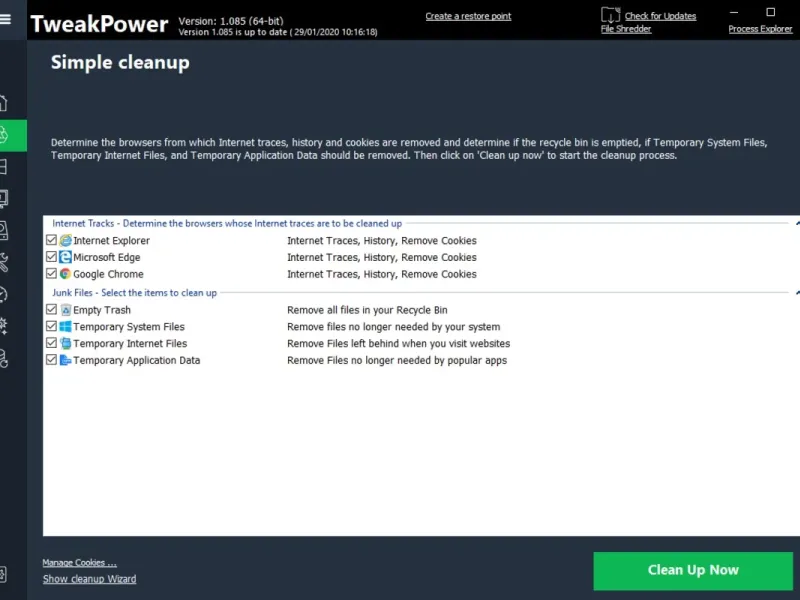The height and width of the screenshot is (600, 800).
Task: Click the Internet Explorer browser icon
Action: click(65, 240)
